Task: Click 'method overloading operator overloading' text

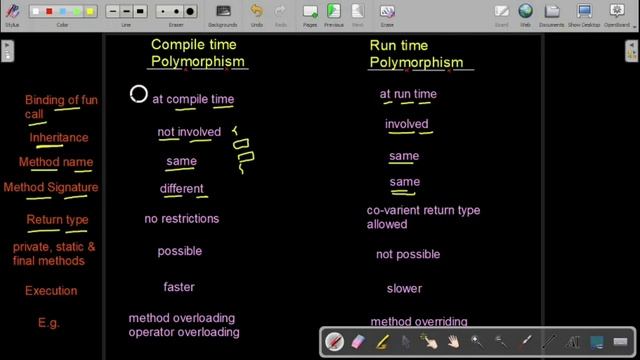Action: (184, 325)
